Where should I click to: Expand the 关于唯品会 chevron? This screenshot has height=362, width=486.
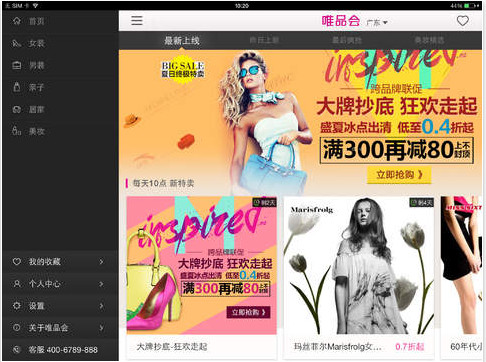(x=101, y=327)
